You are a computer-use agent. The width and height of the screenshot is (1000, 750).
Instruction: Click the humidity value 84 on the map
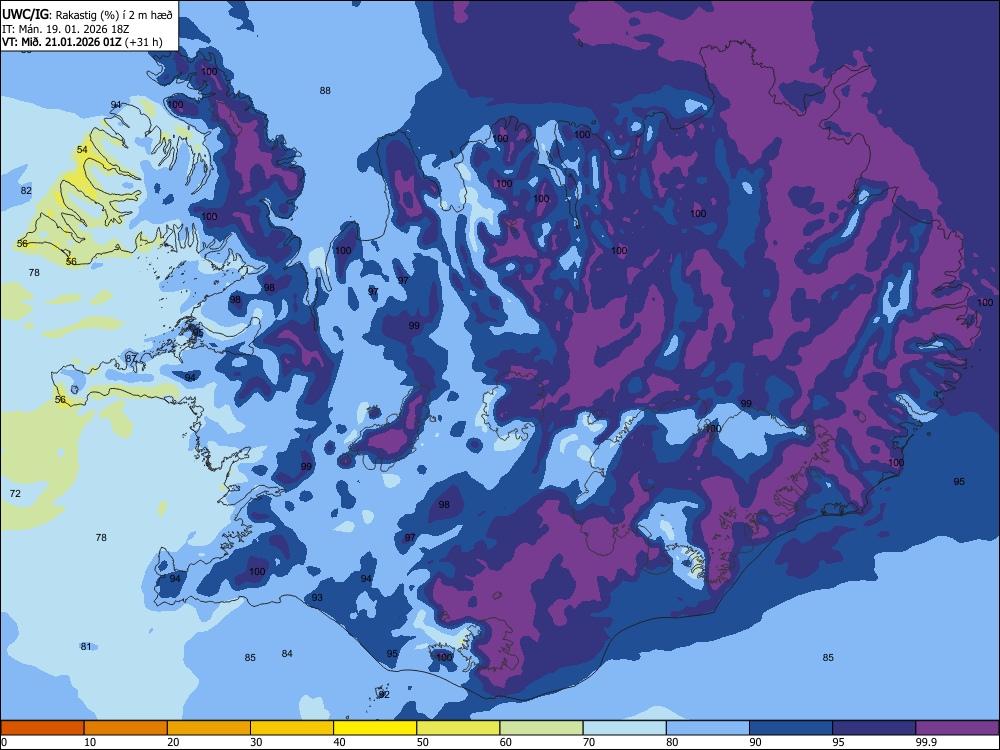tap(287, 654)
